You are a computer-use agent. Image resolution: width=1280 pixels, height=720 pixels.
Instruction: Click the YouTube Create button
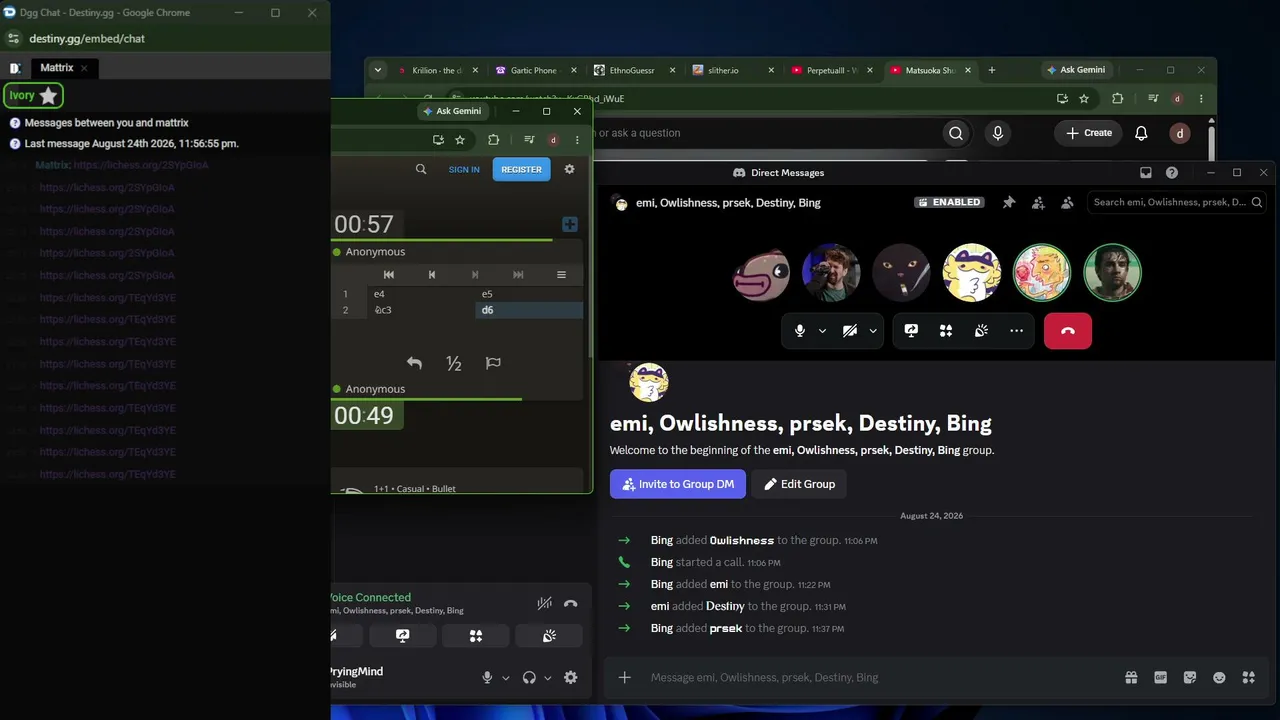(x=1089, y=133)
